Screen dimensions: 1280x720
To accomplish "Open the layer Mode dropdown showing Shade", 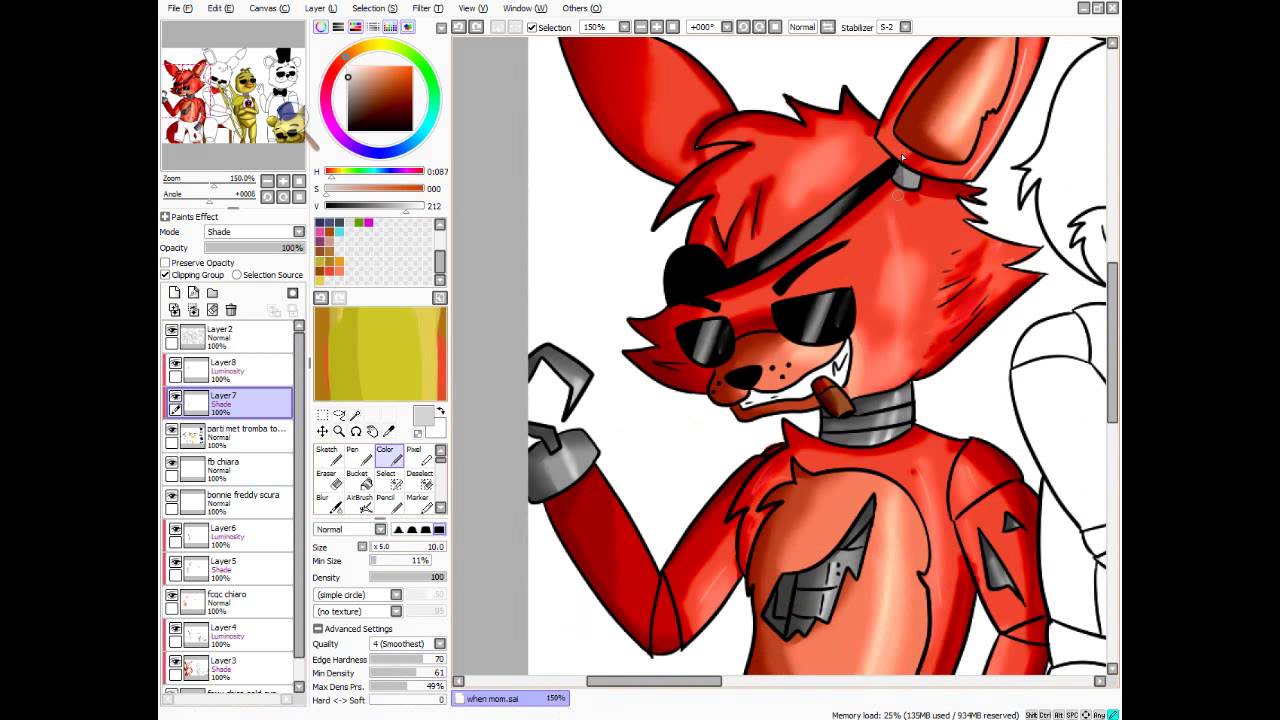I will pyautogui.click(x=255, y=232).
